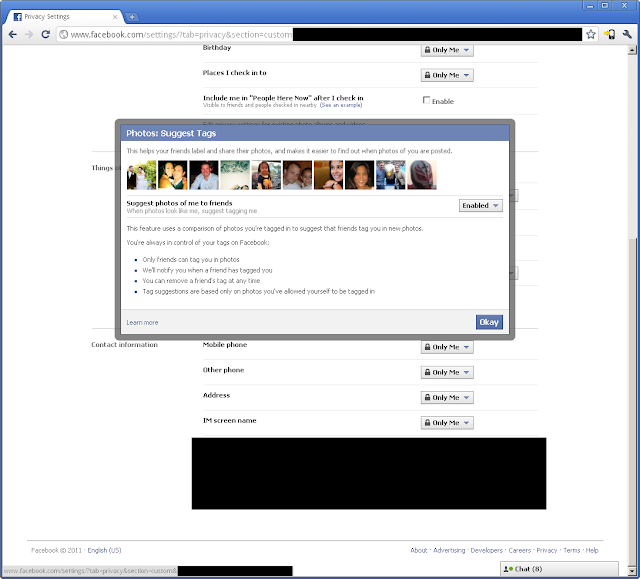Maximize the browser window
The image size is (640, 579).
[x=605, y=5]
